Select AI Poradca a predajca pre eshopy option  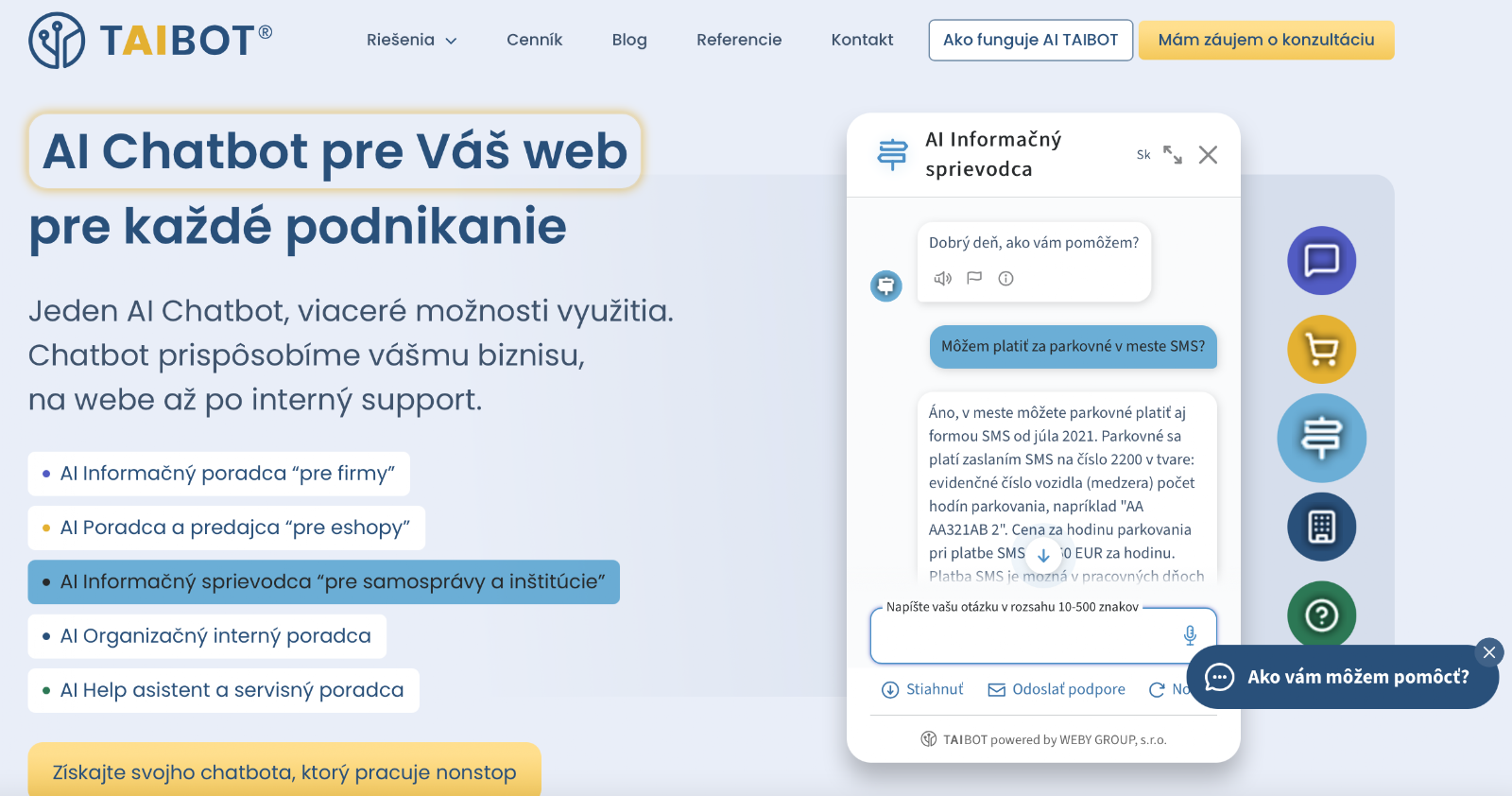click(234, 528)
